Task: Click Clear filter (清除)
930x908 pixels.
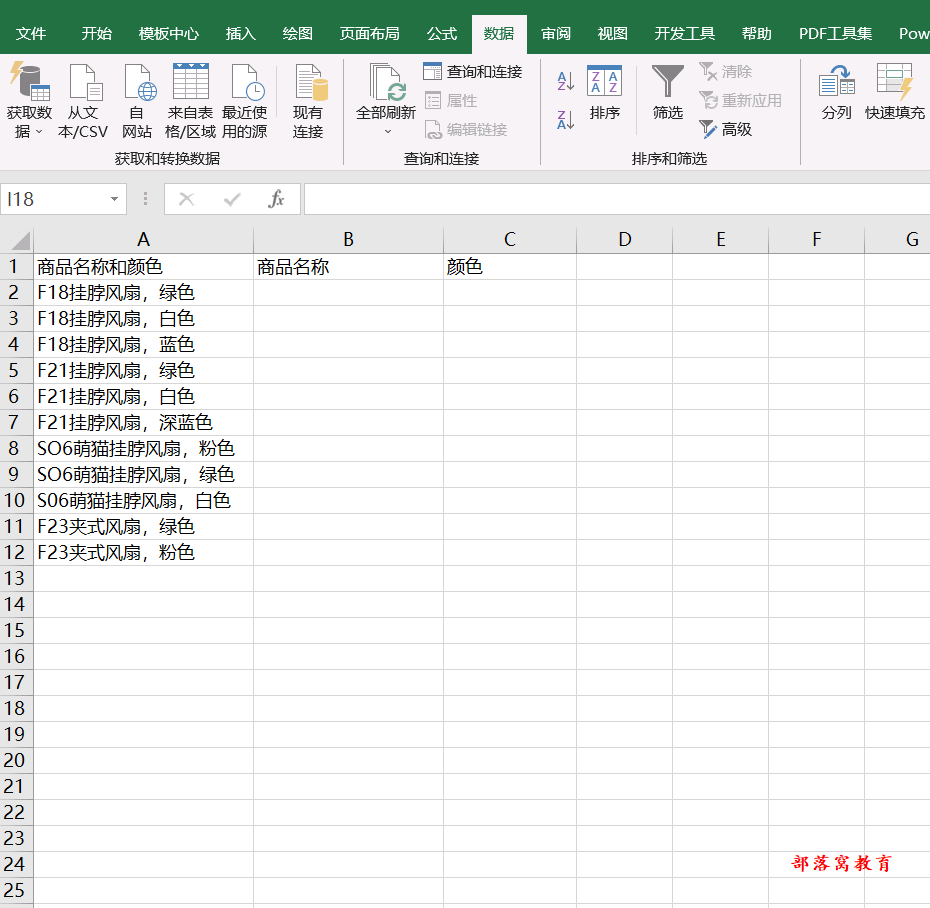Action: [726, 72]
